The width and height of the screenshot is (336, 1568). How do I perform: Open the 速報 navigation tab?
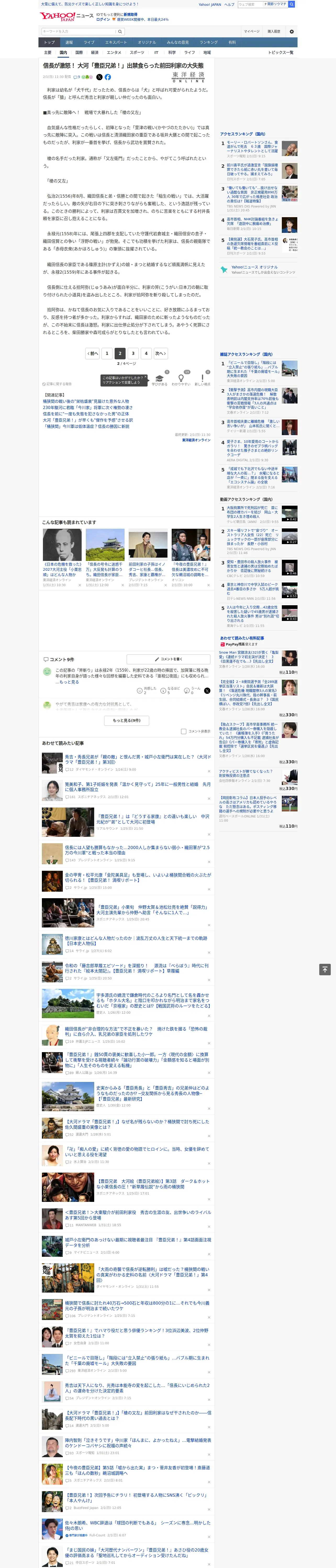69,43
